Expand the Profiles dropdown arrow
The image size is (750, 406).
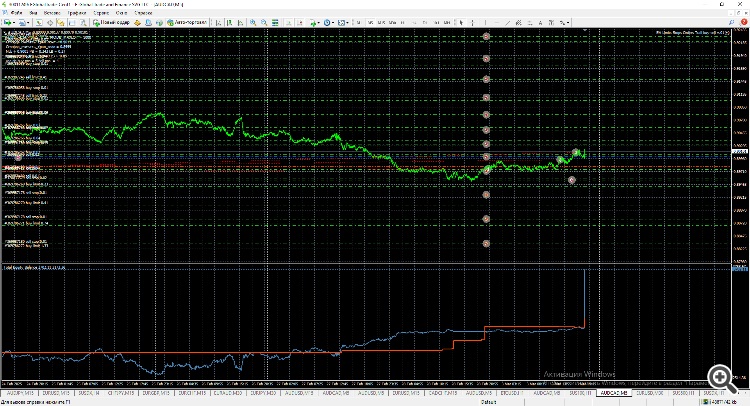click(x=28, y=22)
